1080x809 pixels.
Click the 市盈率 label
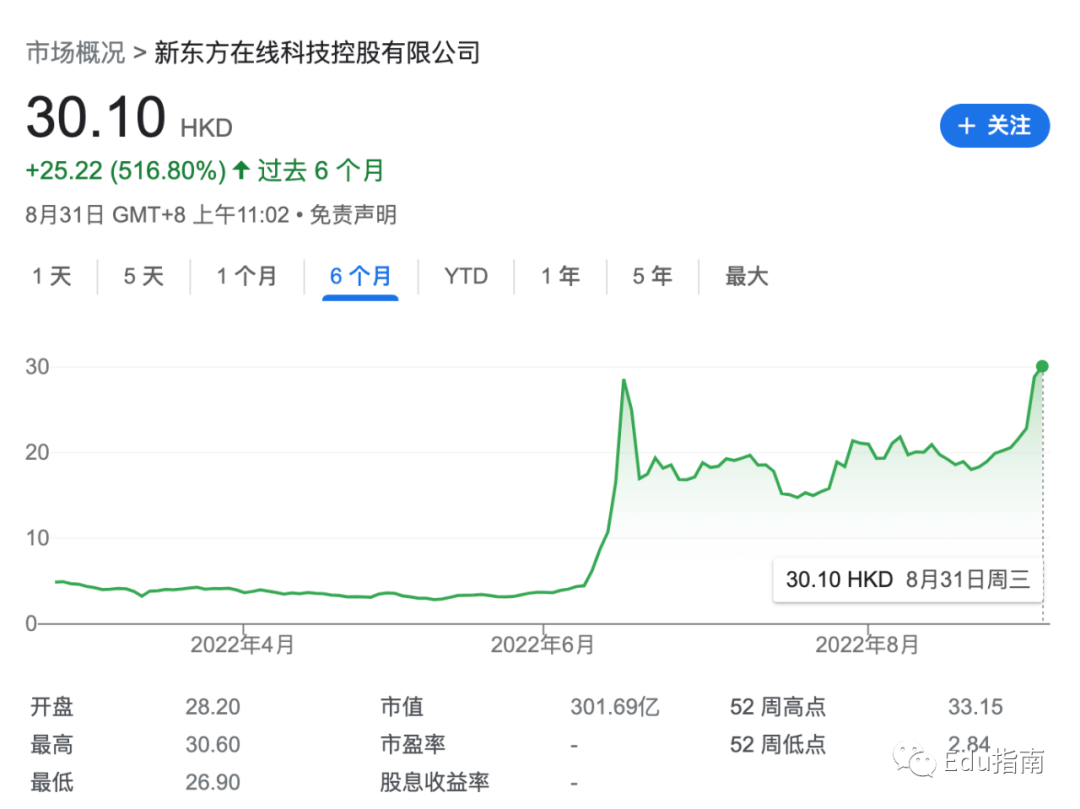tap(413, 745)
